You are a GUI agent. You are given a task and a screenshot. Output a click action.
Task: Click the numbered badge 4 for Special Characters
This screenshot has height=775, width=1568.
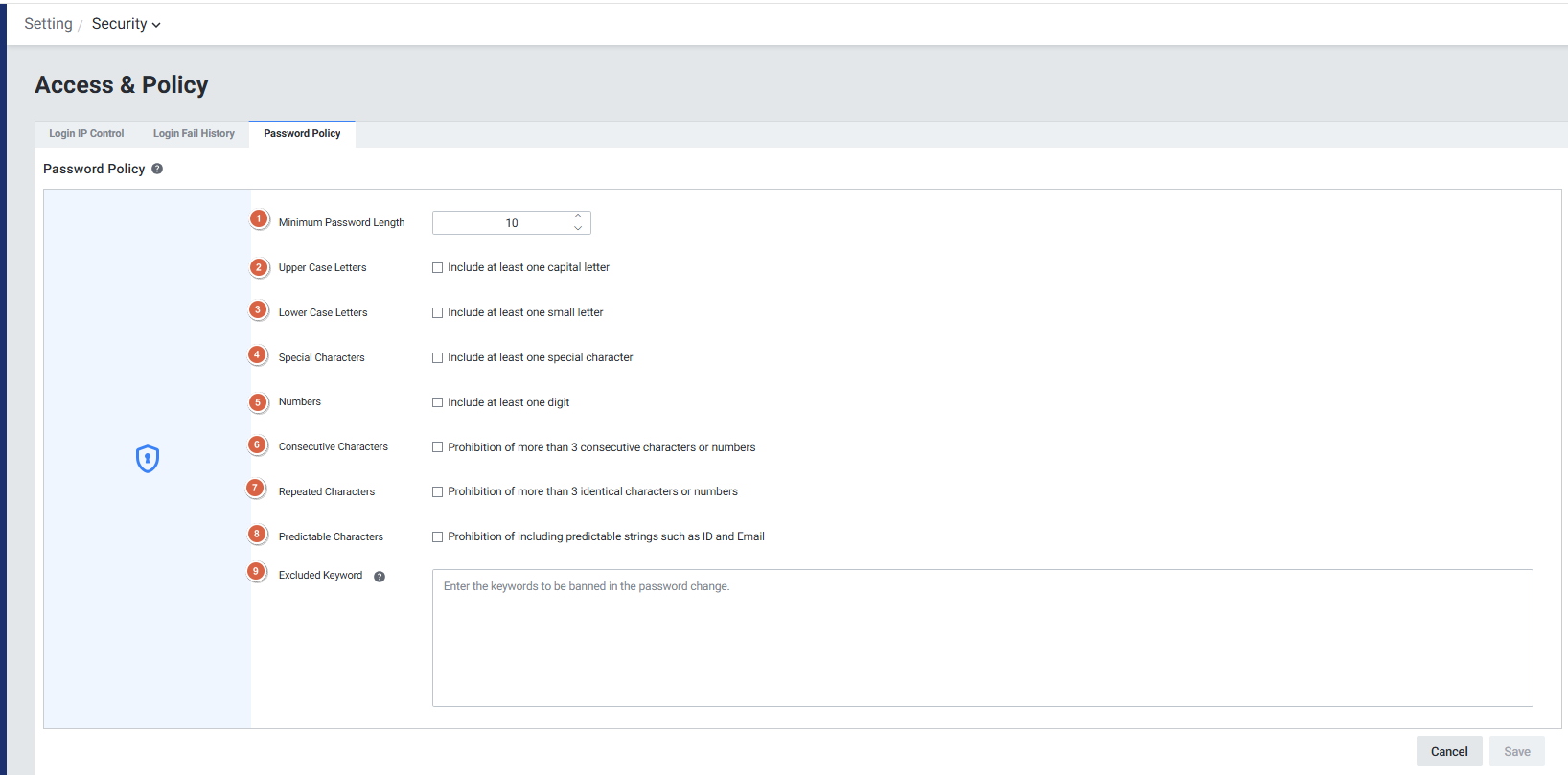click(257, 355)
